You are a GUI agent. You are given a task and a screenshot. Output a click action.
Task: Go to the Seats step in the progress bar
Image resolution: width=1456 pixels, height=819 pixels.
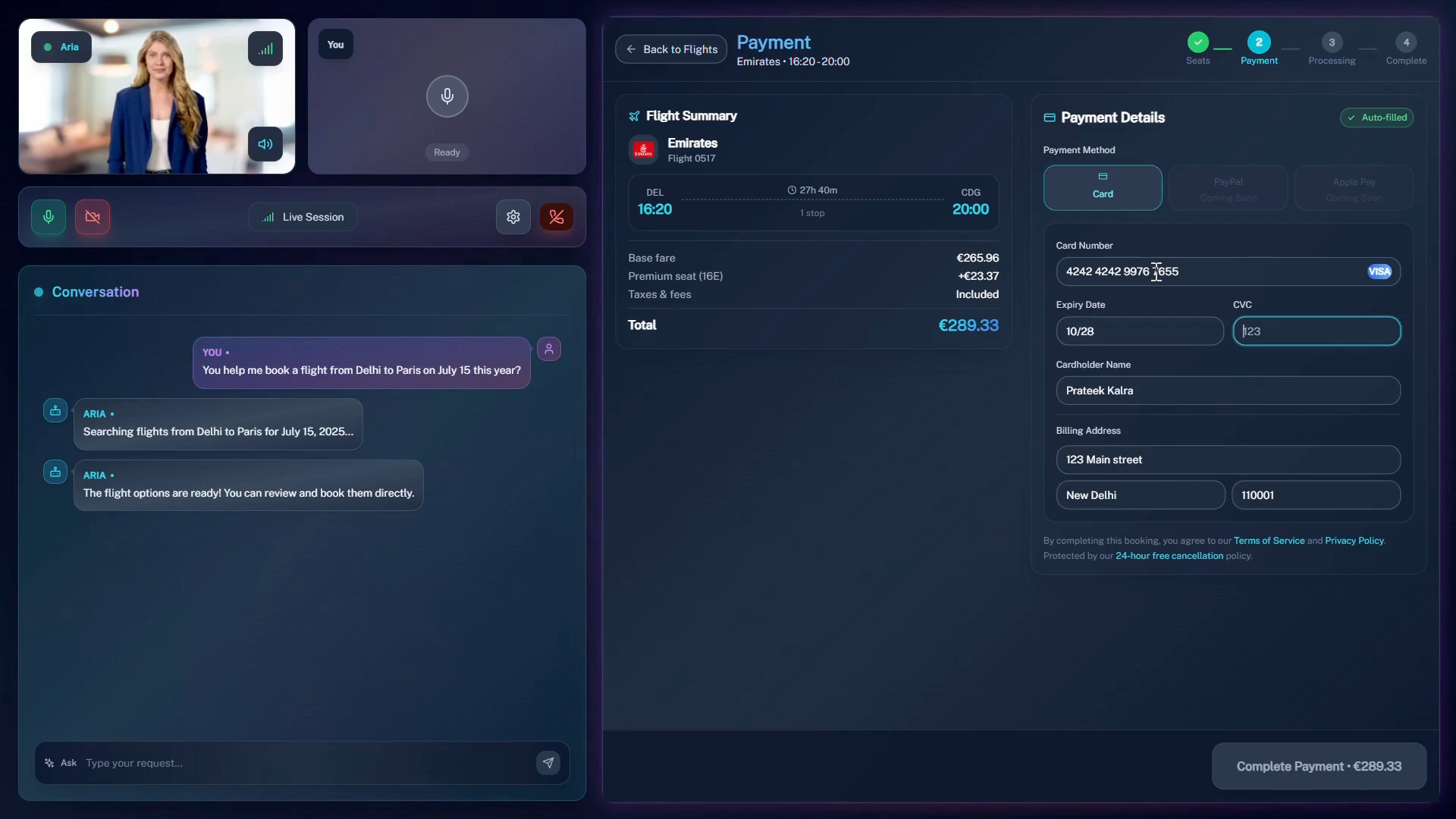[x=1197, y=43]
